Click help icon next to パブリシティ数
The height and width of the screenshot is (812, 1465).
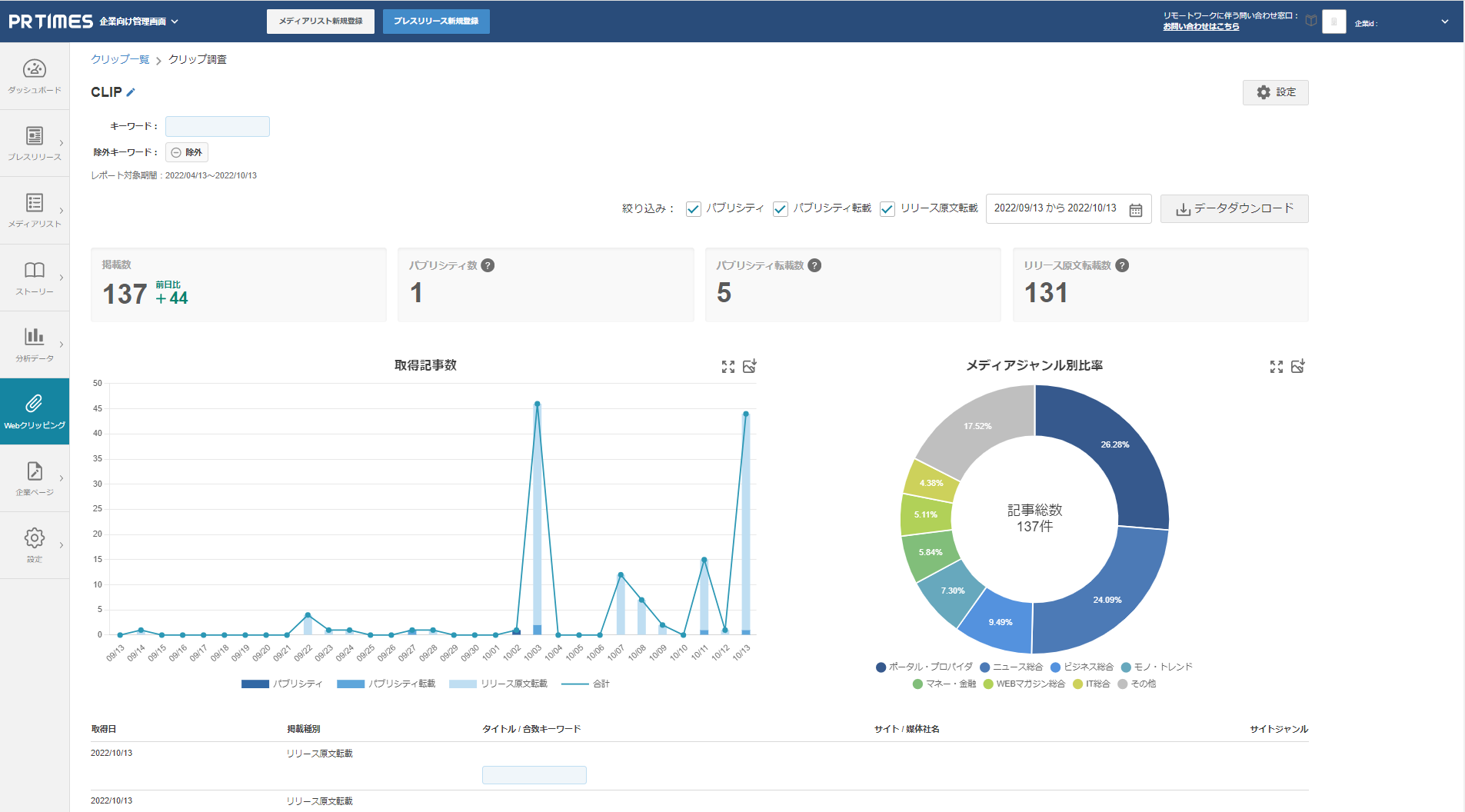point(488,265)
